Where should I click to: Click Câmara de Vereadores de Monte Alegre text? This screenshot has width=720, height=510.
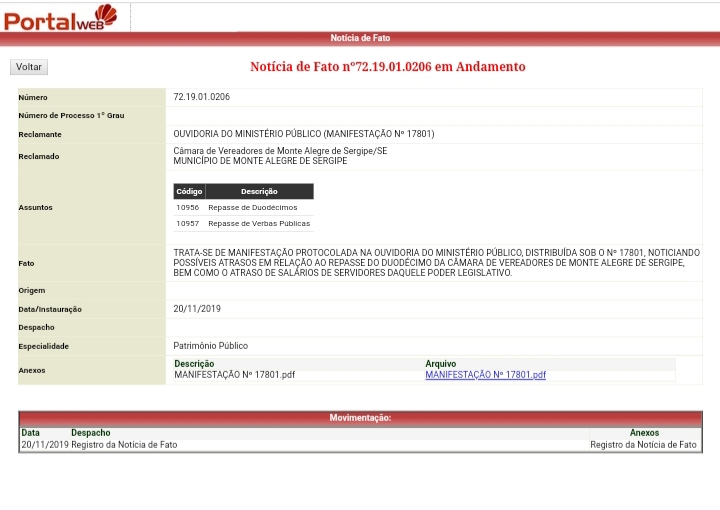[280, 151]
